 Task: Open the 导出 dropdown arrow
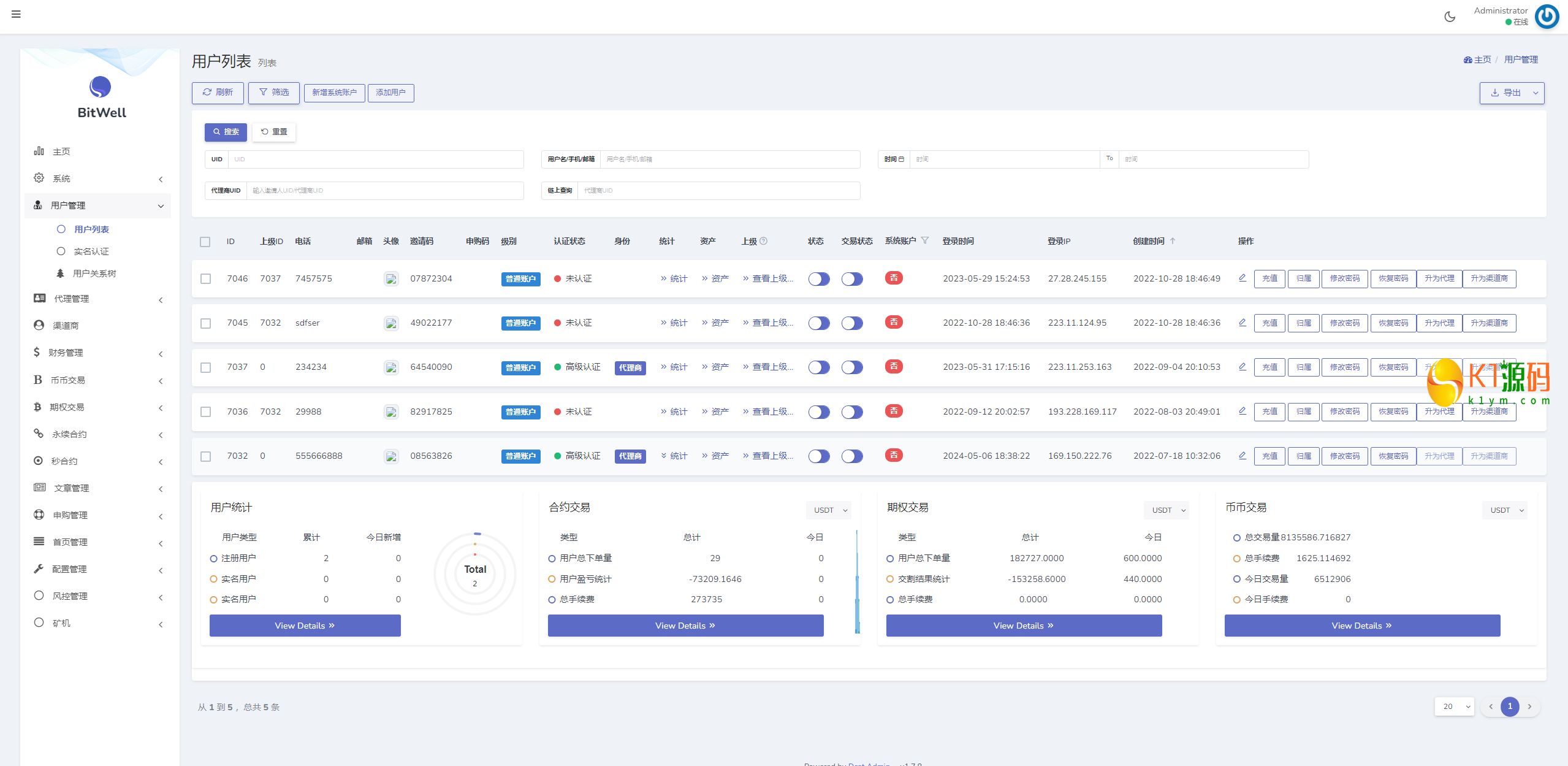coord(1536,93)
